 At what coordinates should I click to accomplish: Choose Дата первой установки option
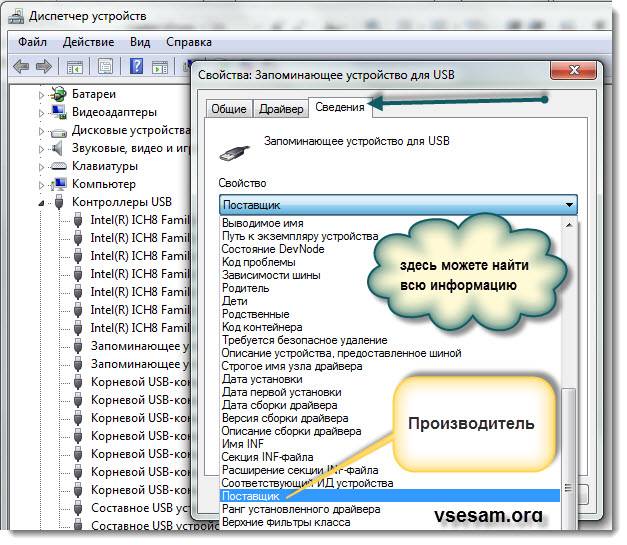click(x=282, y=392)
